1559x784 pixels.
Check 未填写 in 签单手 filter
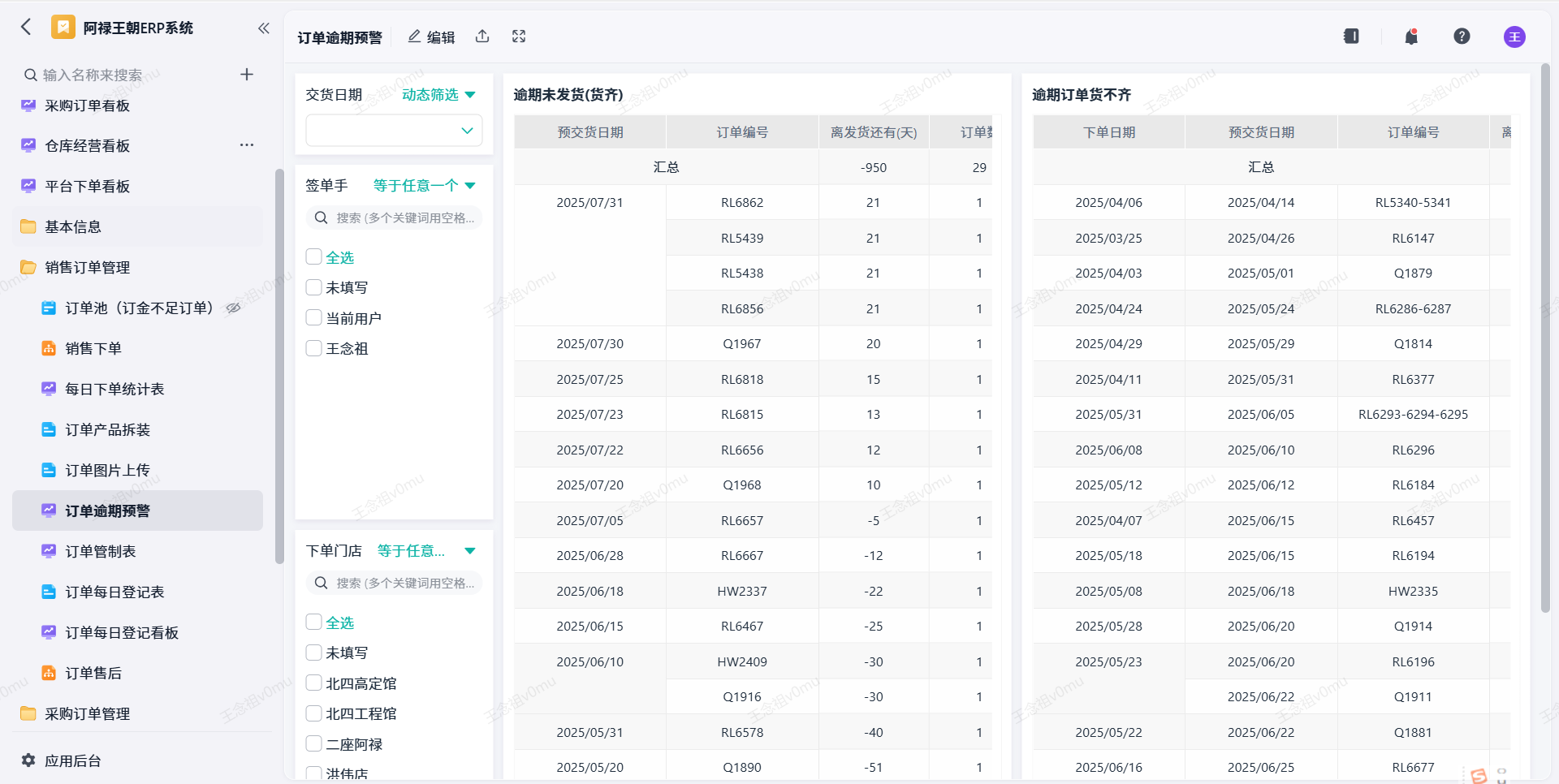313,287
